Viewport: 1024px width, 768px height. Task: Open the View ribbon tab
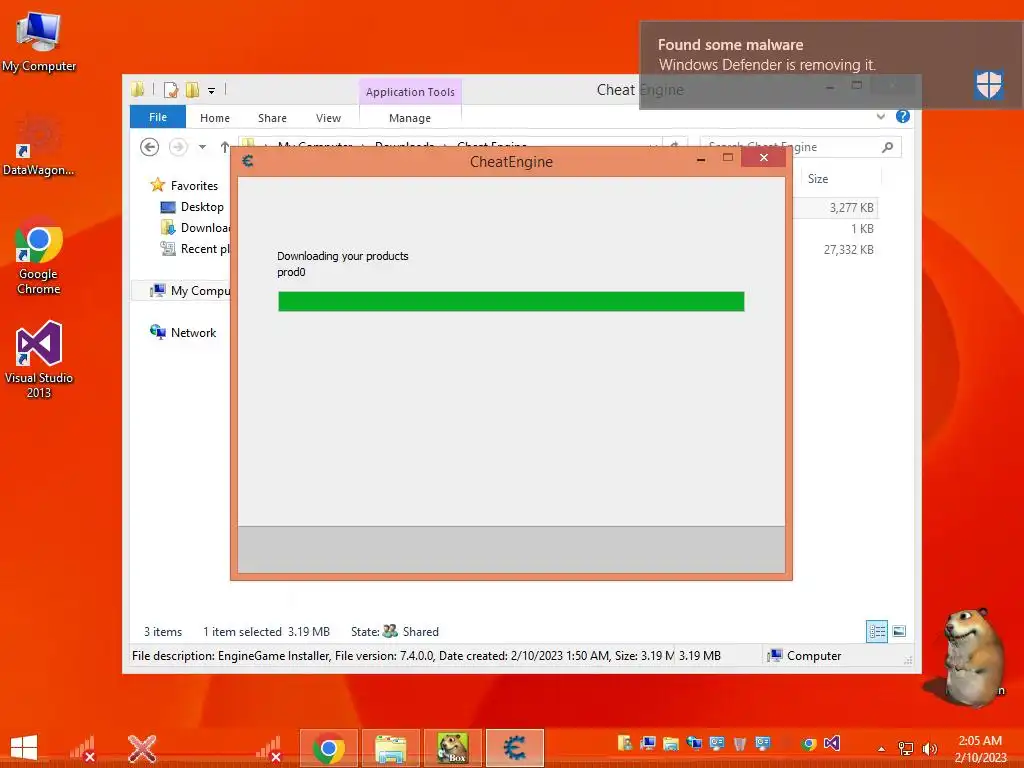point(328,118)
